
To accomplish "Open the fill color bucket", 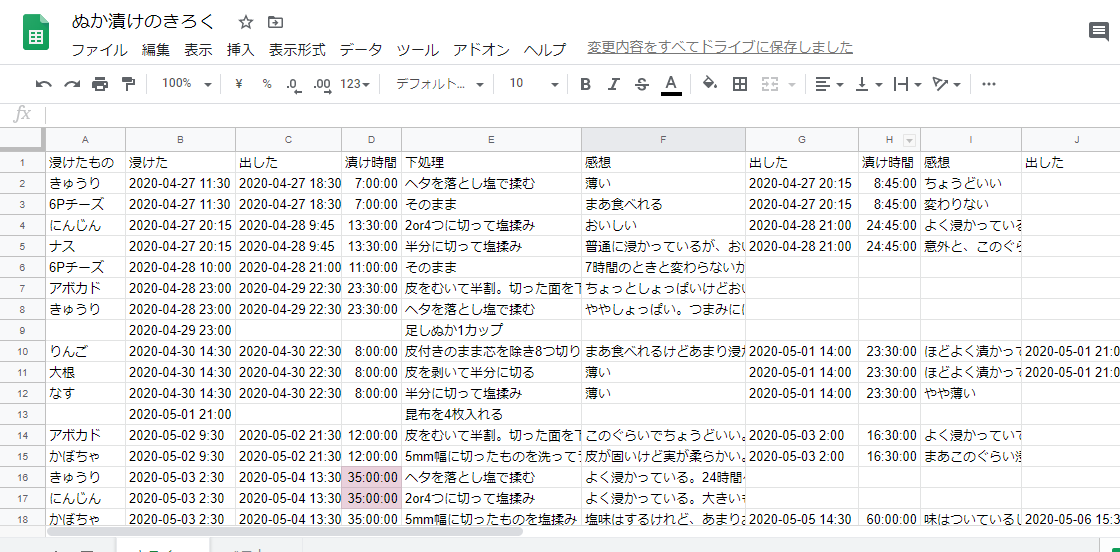I will (709, 84).
